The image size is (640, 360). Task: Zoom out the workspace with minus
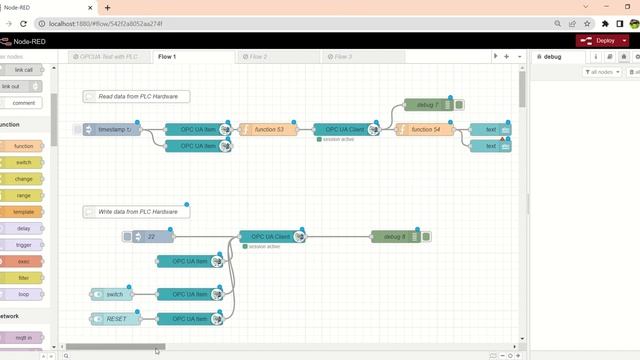click(502, 356)
